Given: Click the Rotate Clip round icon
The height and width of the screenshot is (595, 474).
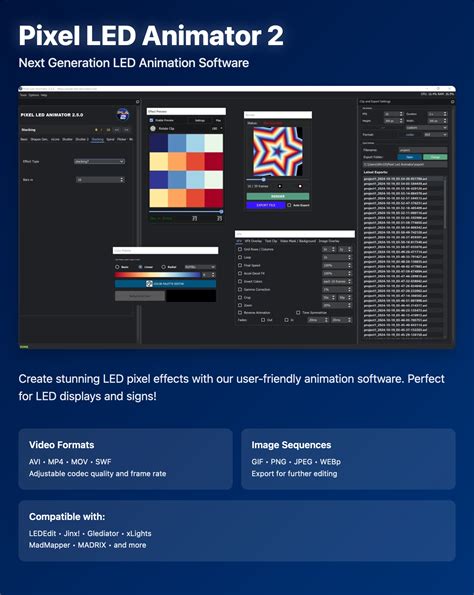Looking at the screenshot, I should [x=153, y=129].
